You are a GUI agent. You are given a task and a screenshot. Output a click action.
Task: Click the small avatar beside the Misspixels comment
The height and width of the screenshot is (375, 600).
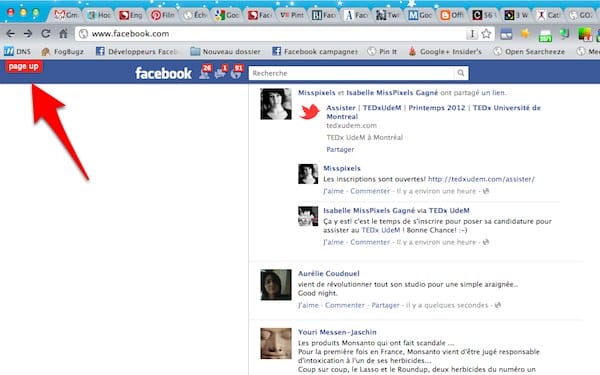(308, 174)
